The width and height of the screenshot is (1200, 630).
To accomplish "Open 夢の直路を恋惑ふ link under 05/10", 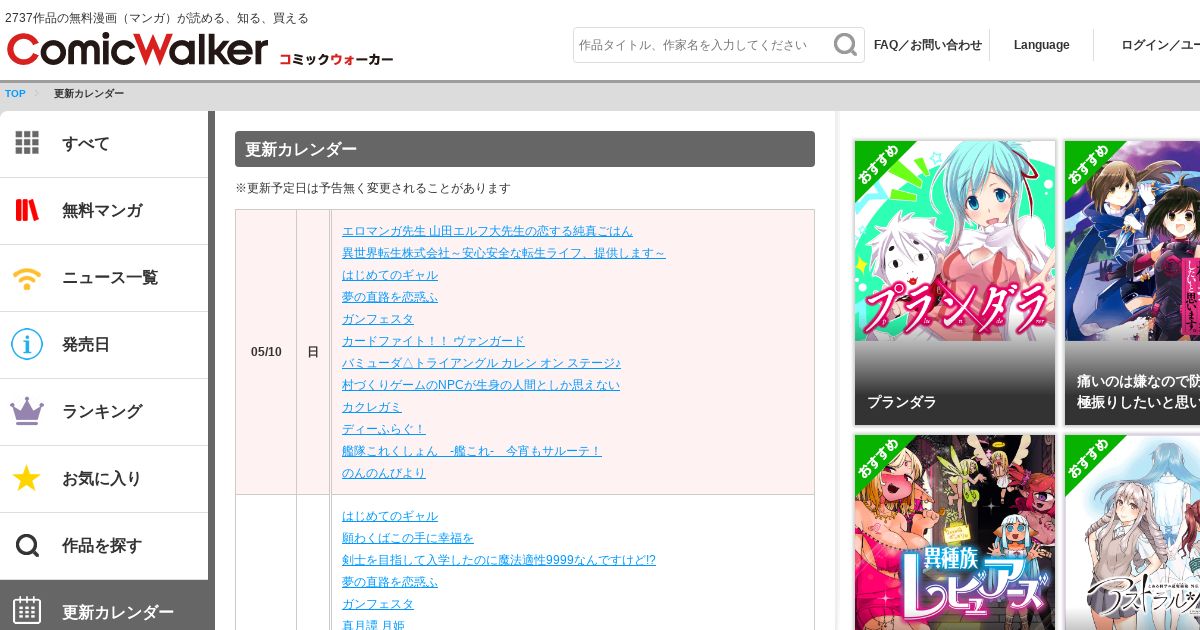I will pyautogui.click(x=390, y=297).
